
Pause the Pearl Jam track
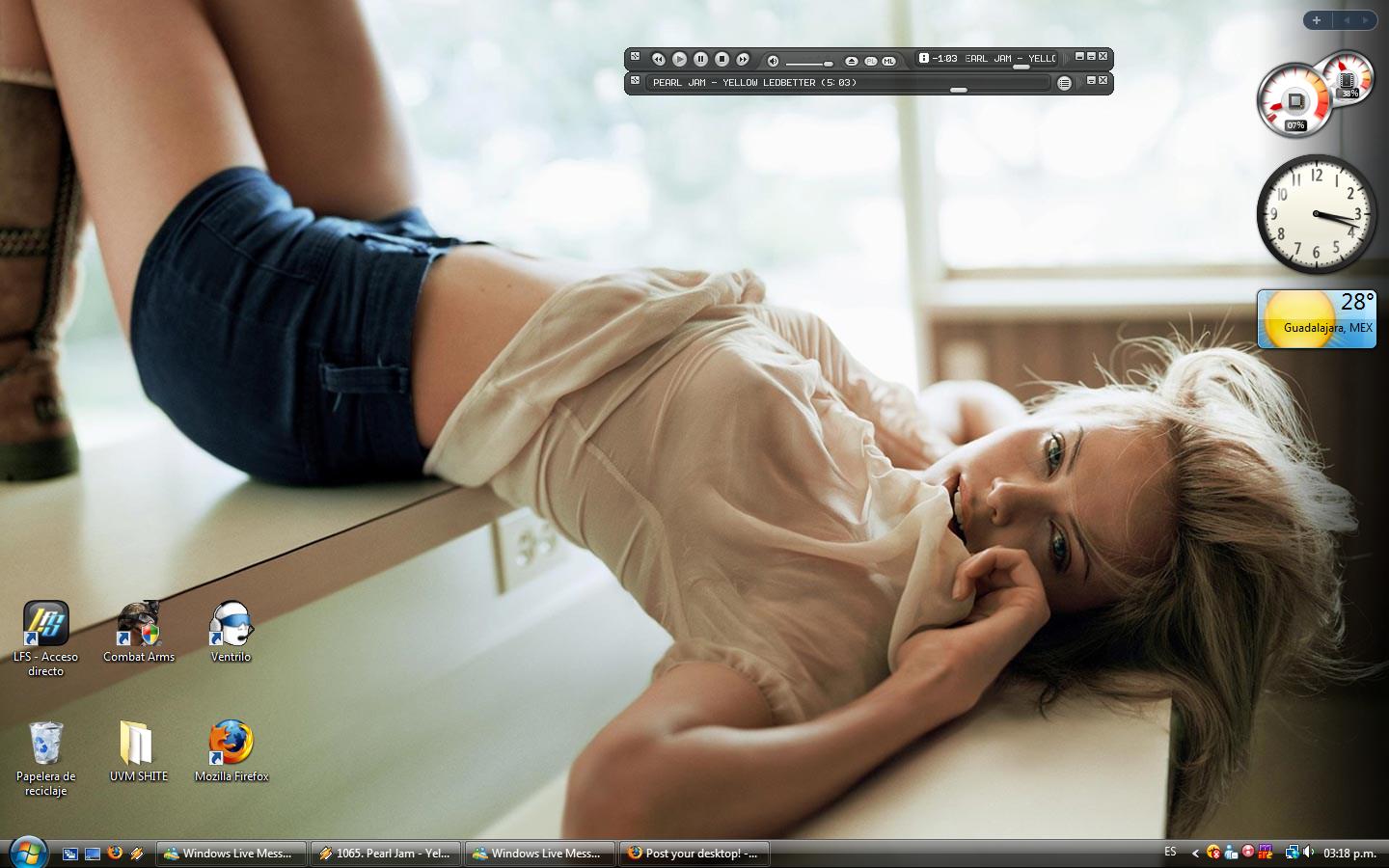point(700,60)
